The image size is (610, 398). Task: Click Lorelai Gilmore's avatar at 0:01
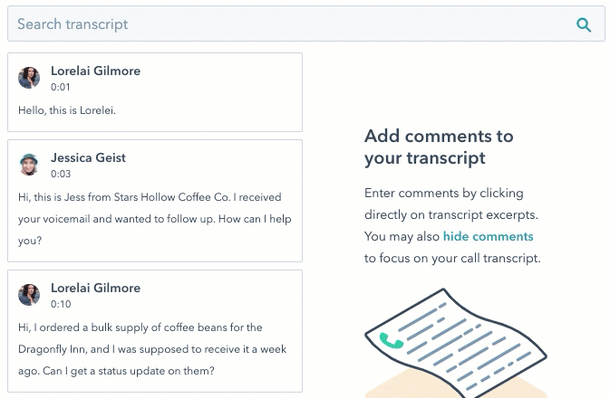29,78
